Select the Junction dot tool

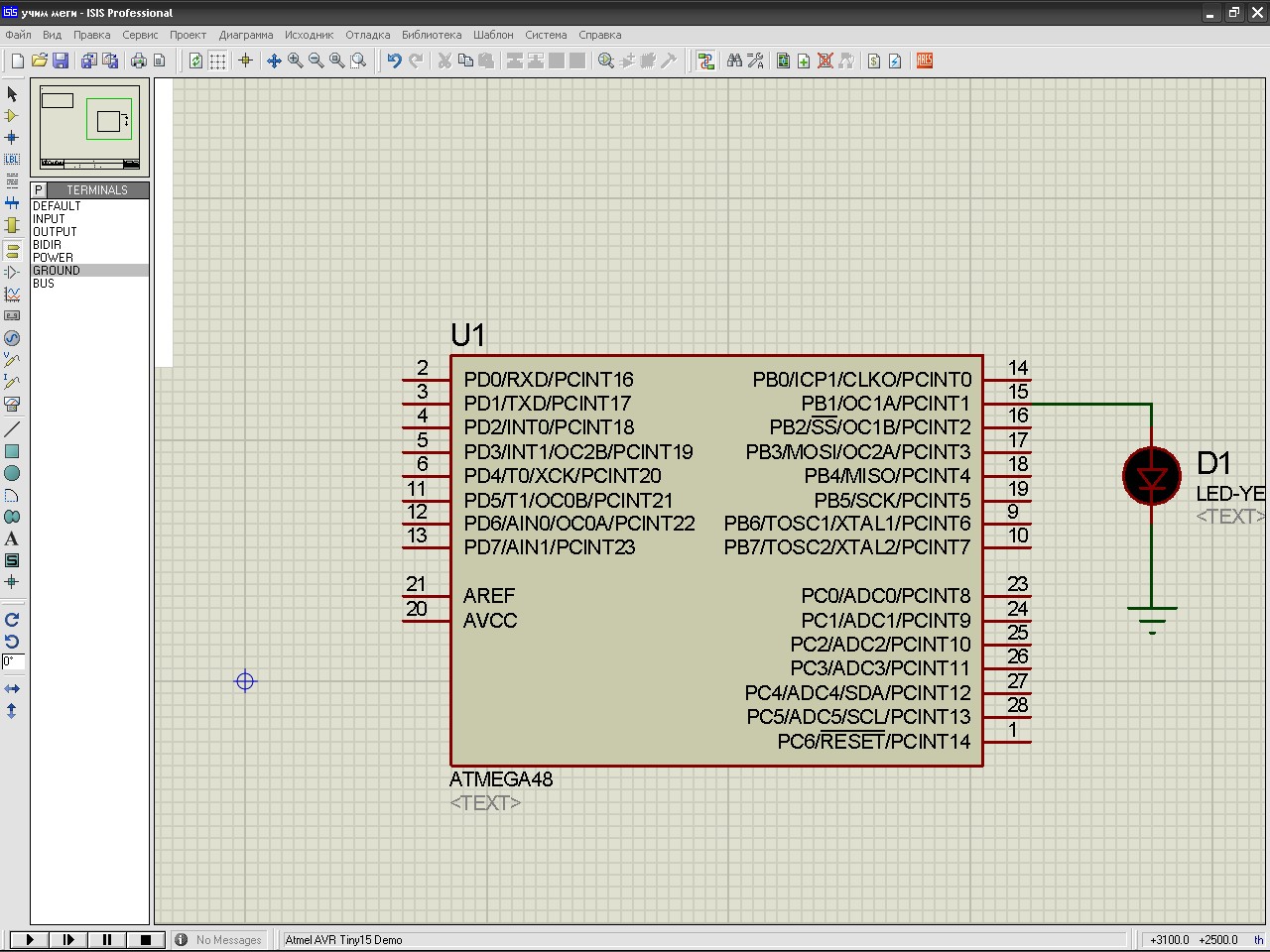[x=12, y=138]
